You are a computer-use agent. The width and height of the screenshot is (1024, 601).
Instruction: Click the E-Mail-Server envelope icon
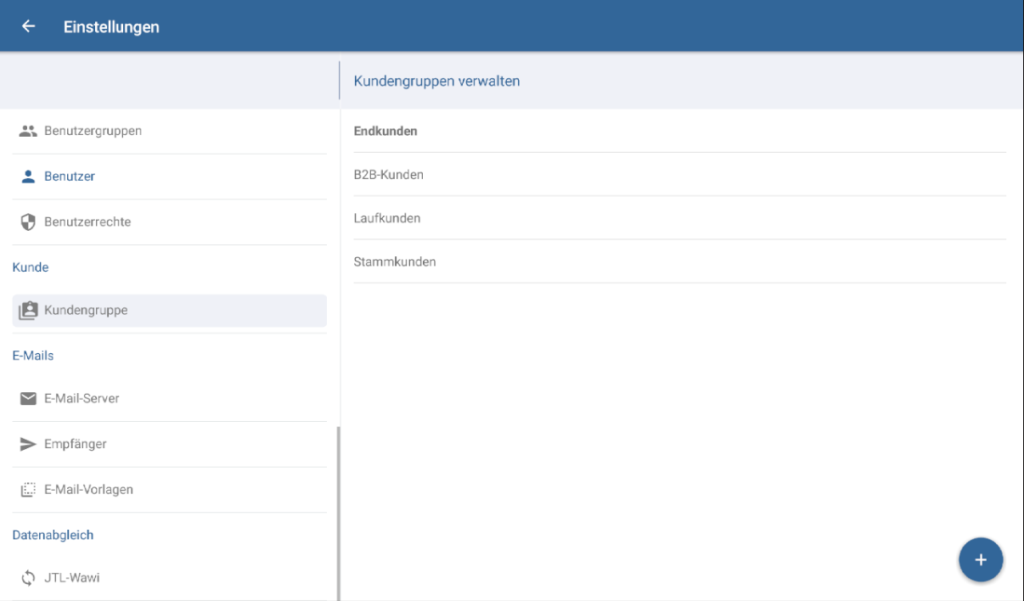coord(28,399)
